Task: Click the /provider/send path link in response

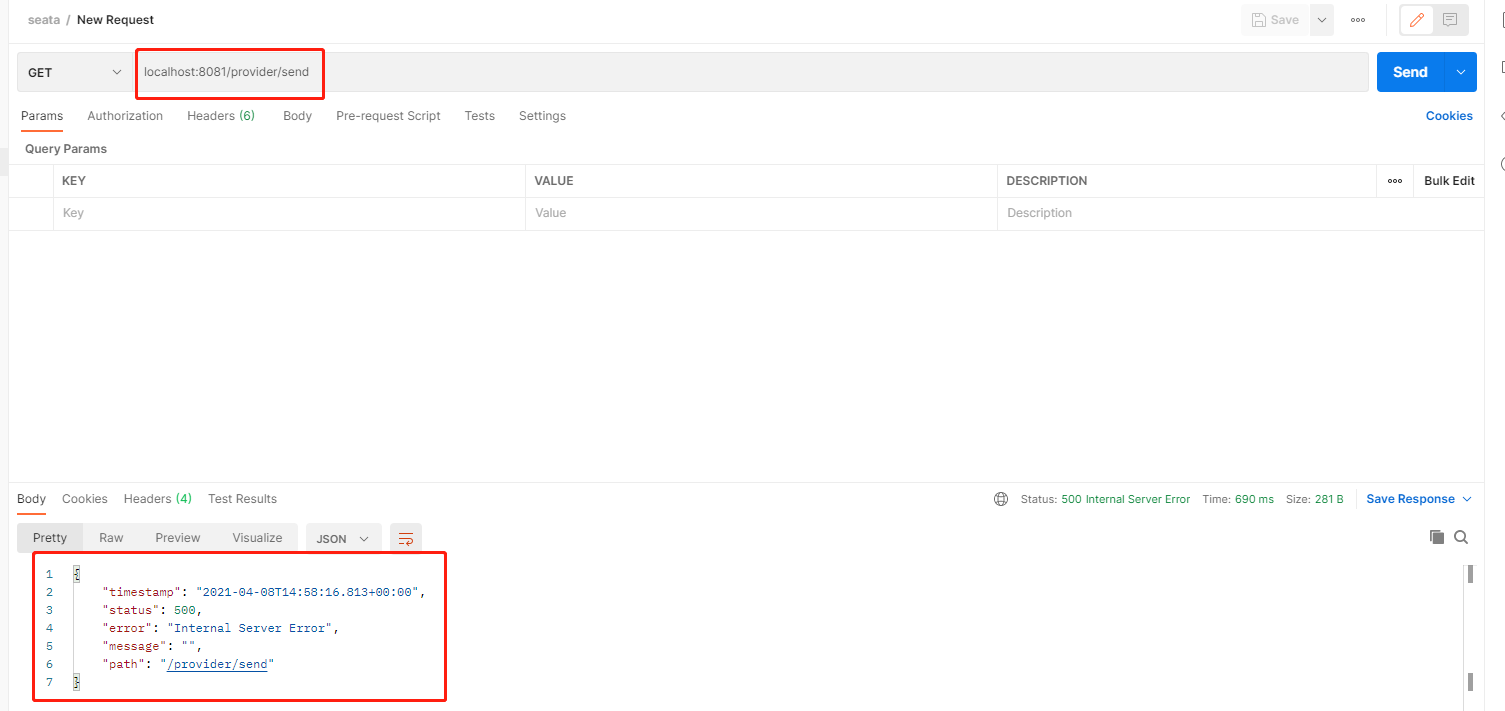Action: point(217,664)
